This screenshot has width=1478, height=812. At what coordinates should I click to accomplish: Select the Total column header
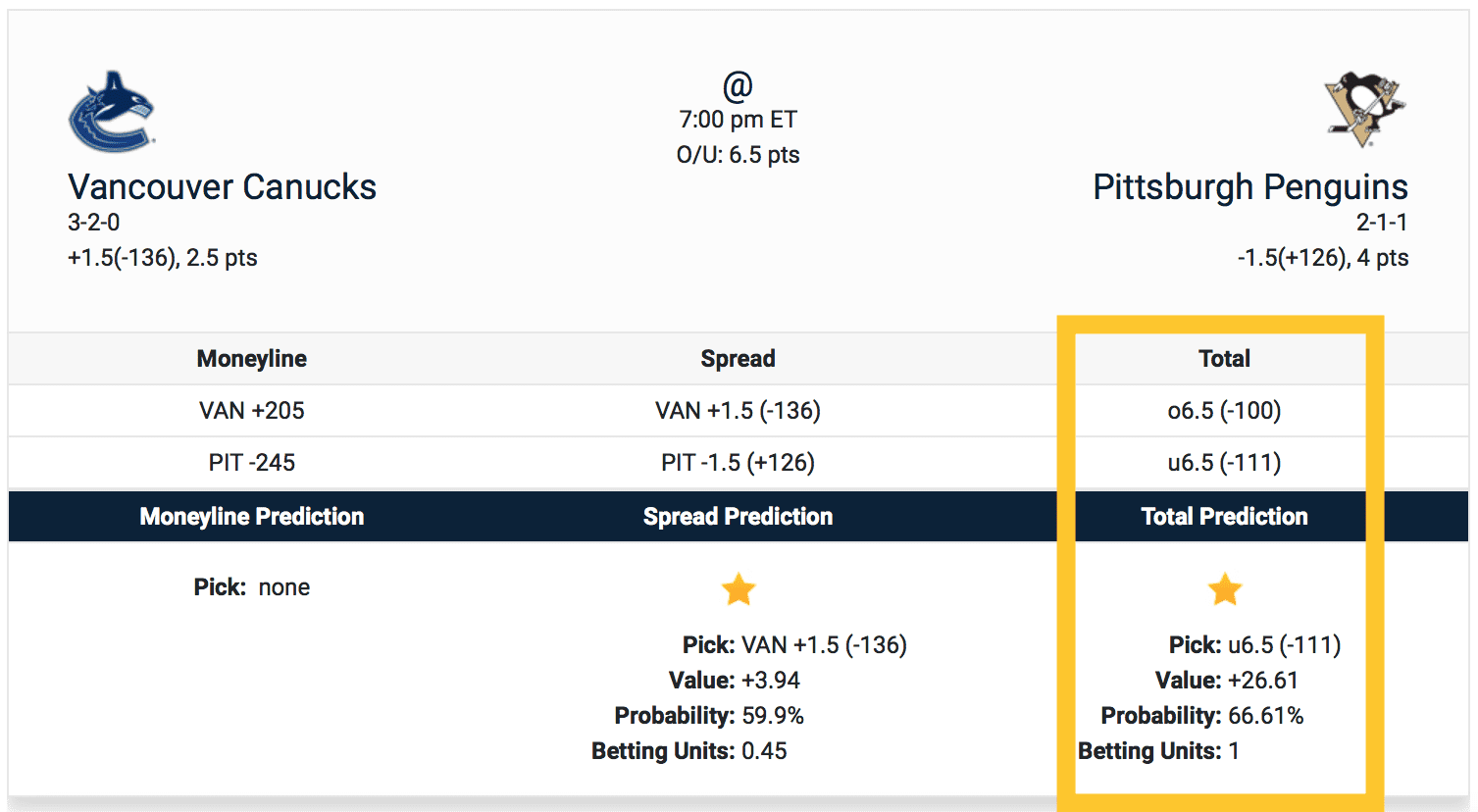[1224, 359]
